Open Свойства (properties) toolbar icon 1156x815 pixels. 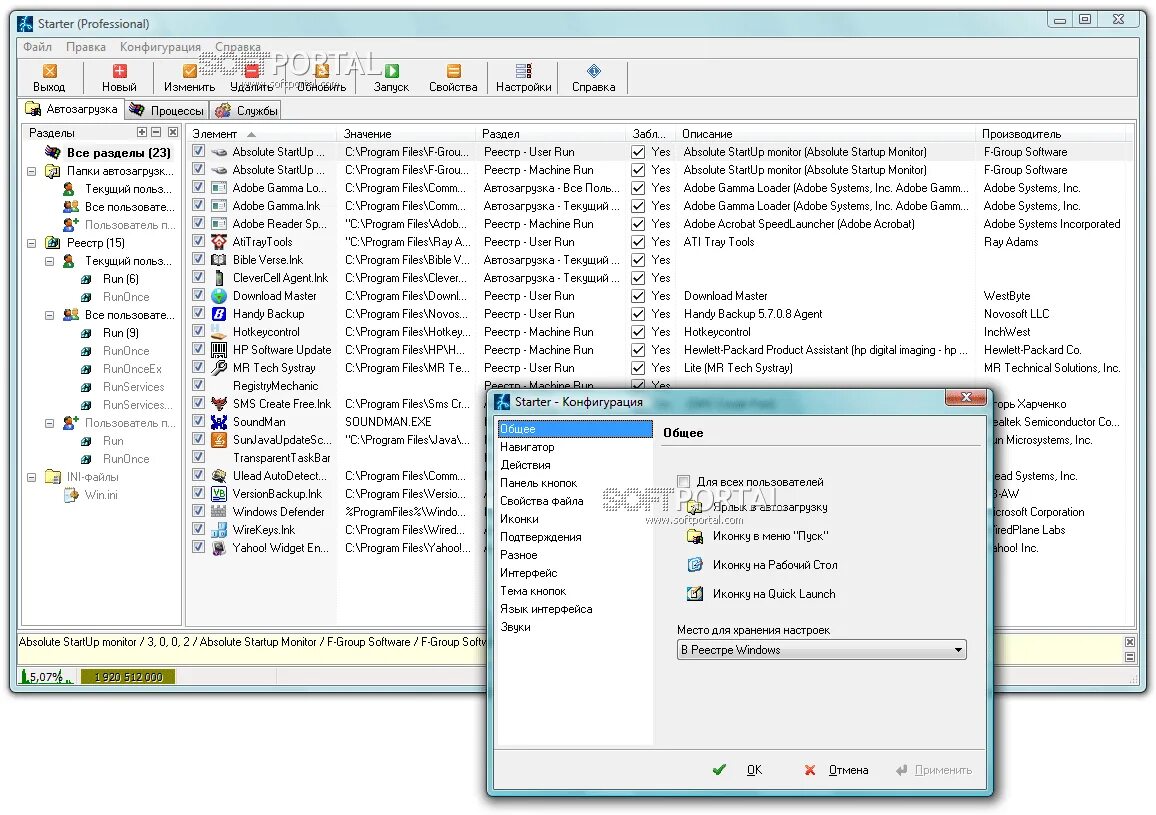[453, 71]
